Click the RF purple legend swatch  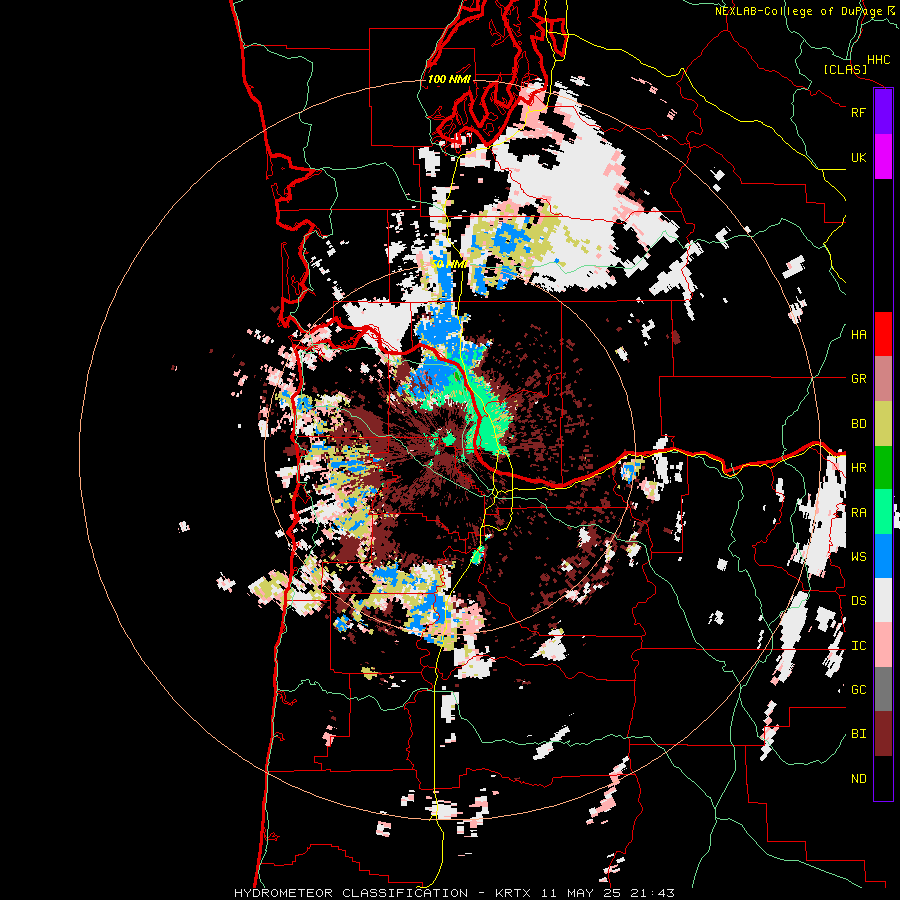(x=883, y=112)
